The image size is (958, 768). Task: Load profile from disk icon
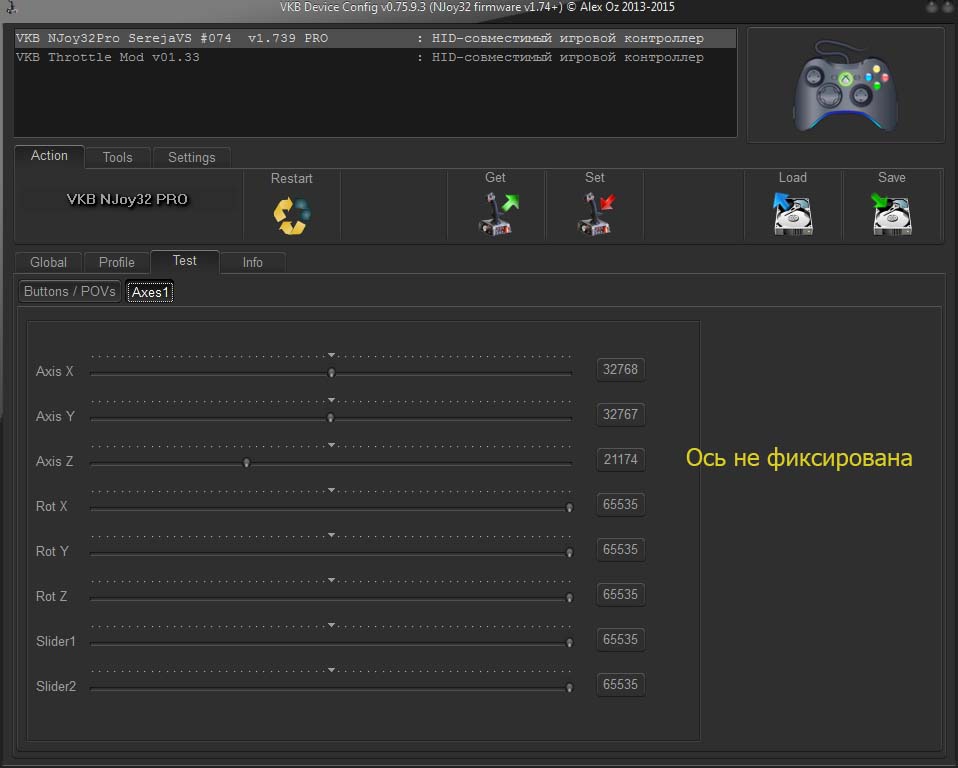[792, 214]
